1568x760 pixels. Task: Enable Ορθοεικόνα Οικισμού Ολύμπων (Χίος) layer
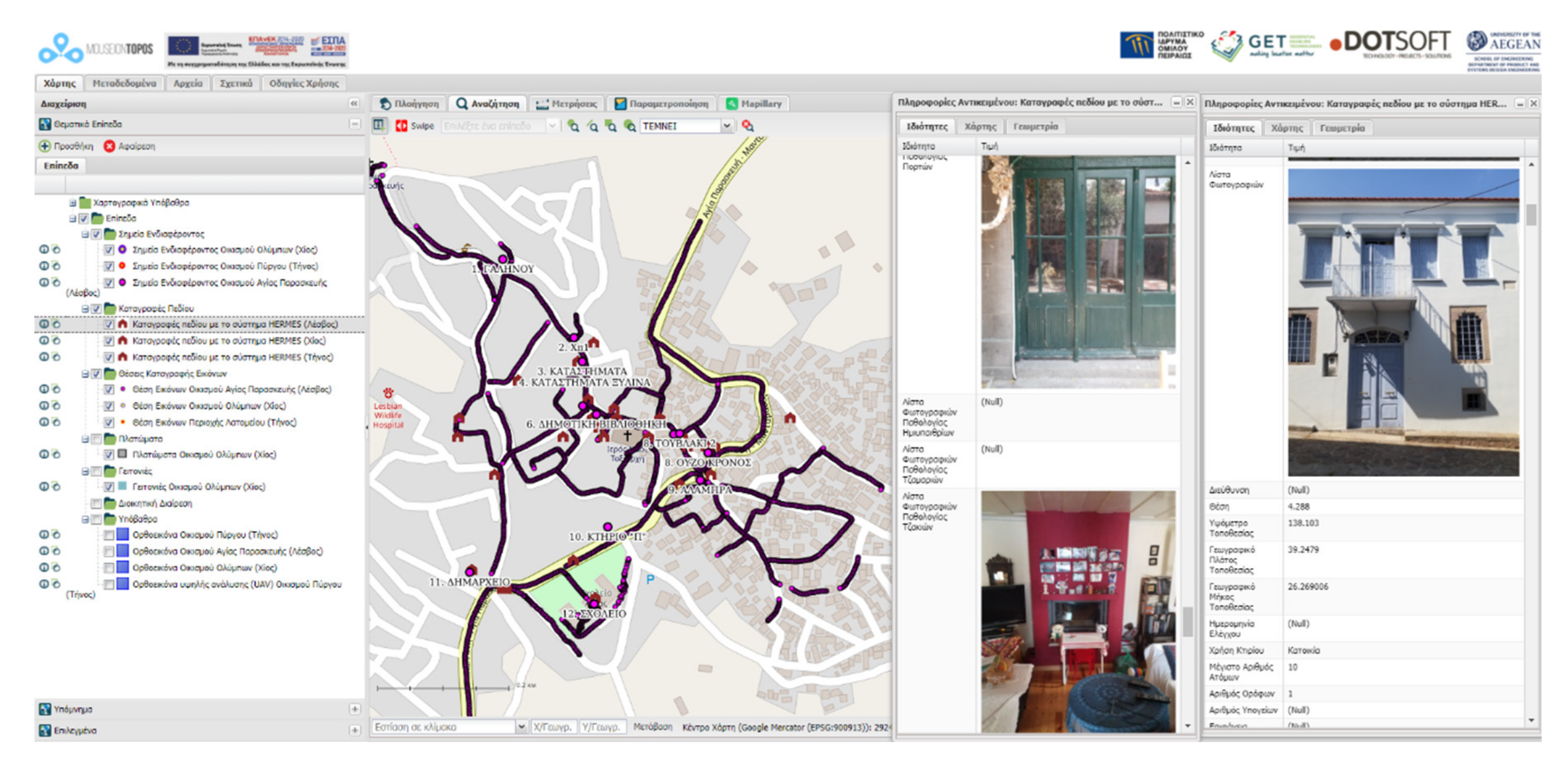click(109, 568)
